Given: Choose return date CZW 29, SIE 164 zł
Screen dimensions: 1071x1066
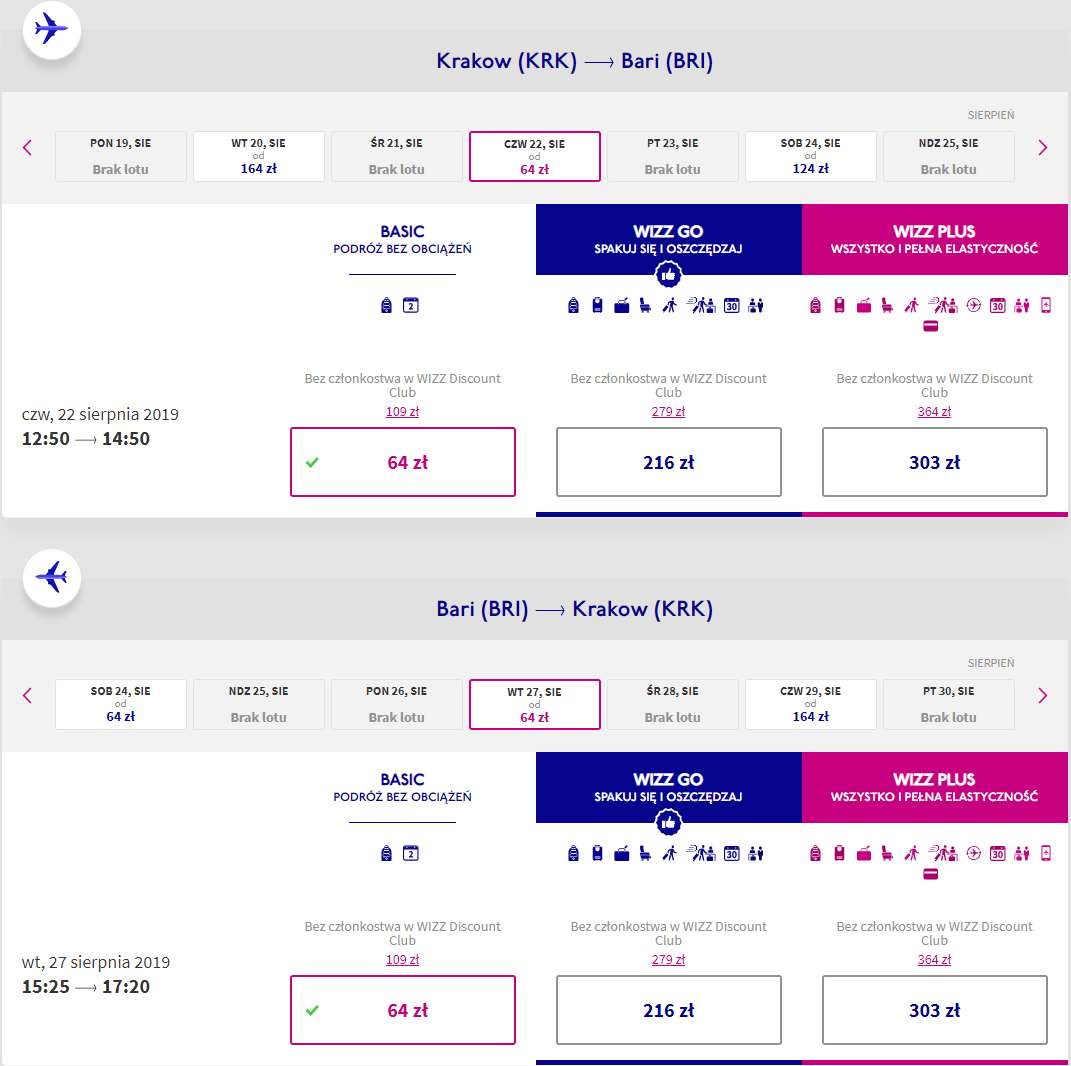Looking at the screenshot, I should click(811, 704).
